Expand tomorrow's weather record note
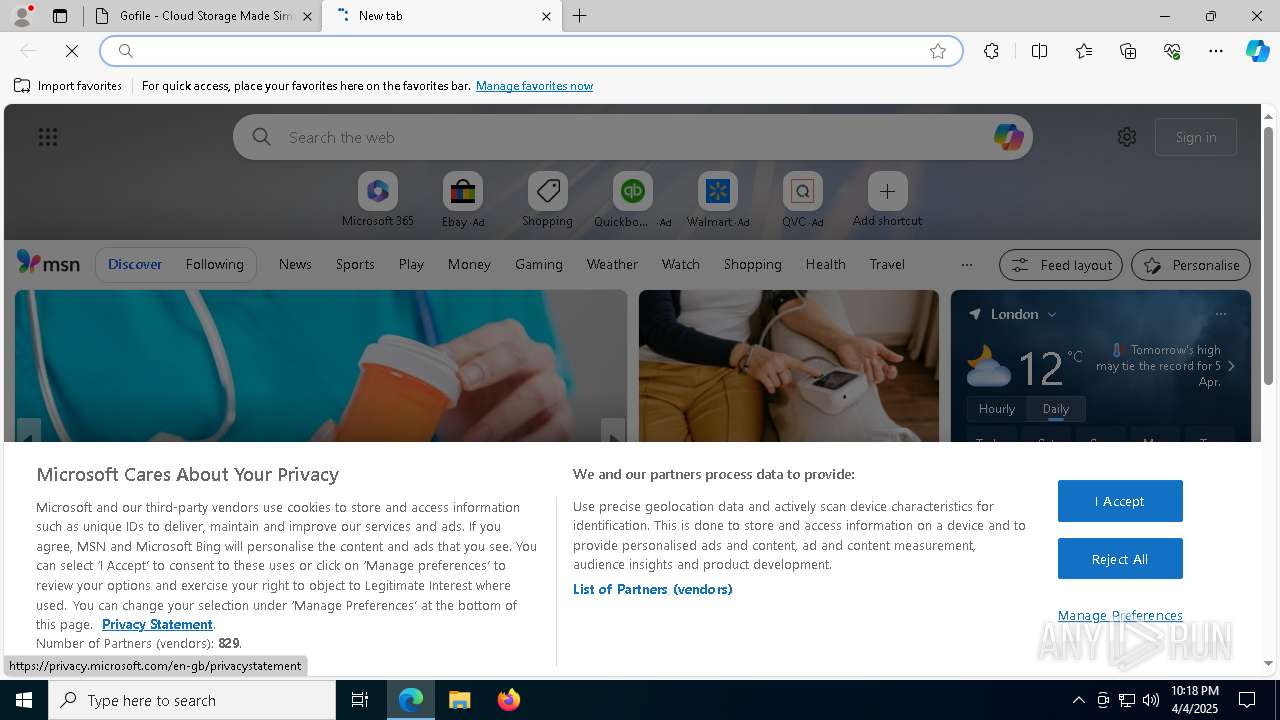 click(x=1231, y=366)
